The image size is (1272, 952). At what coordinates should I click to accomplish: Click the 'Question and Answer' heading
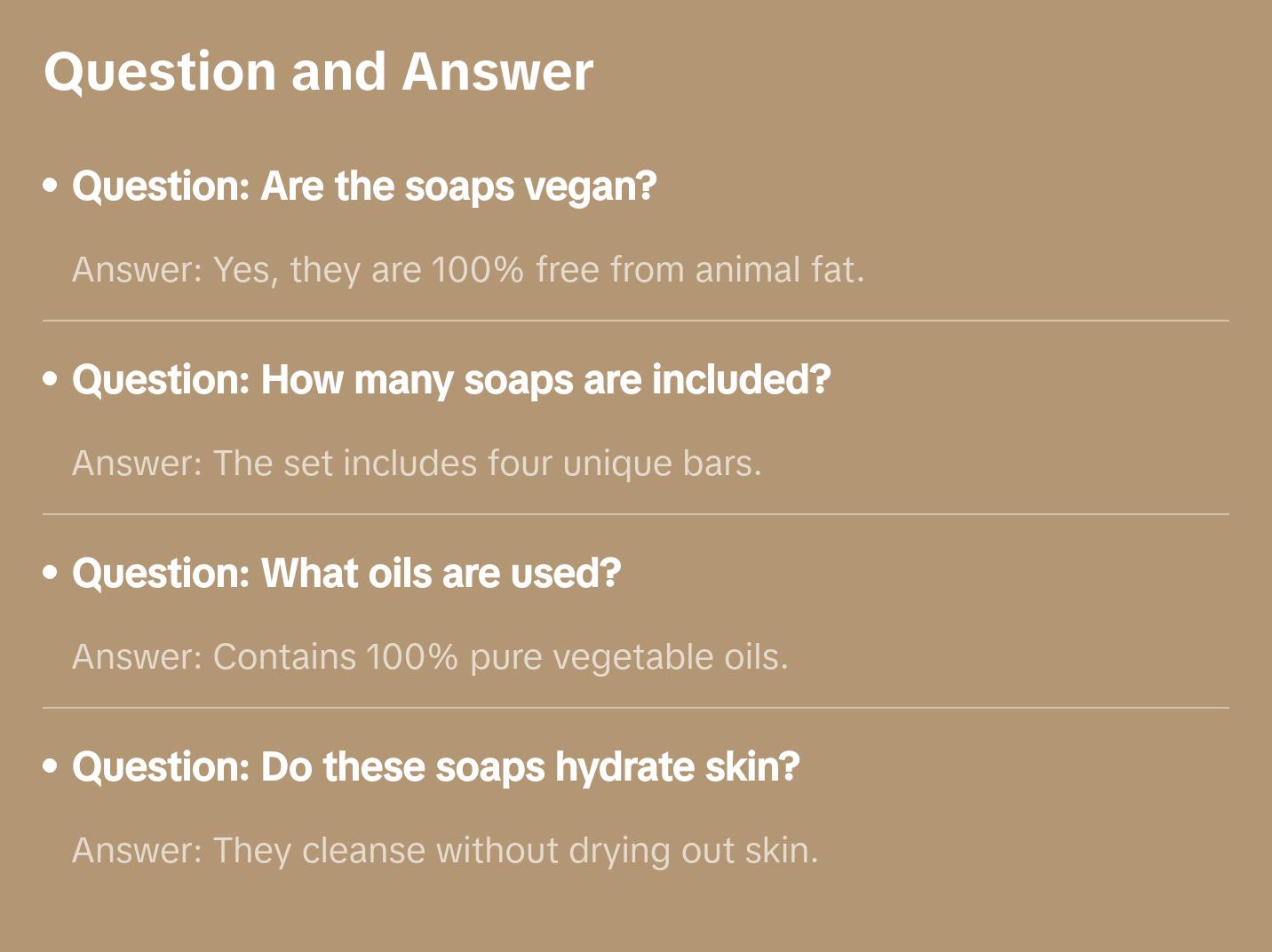[x=318, y=71]
